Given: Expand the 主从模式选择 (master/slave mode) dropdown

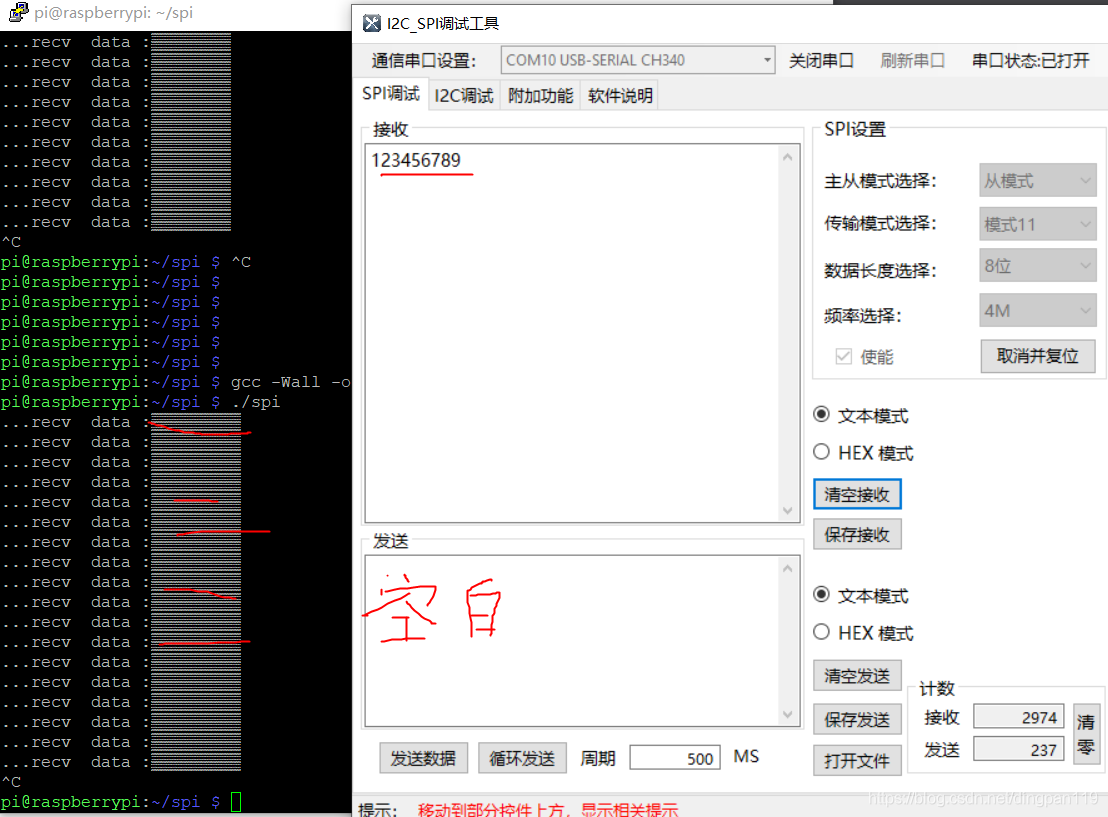Looking at the screenshot, I should click(1037, 180).
